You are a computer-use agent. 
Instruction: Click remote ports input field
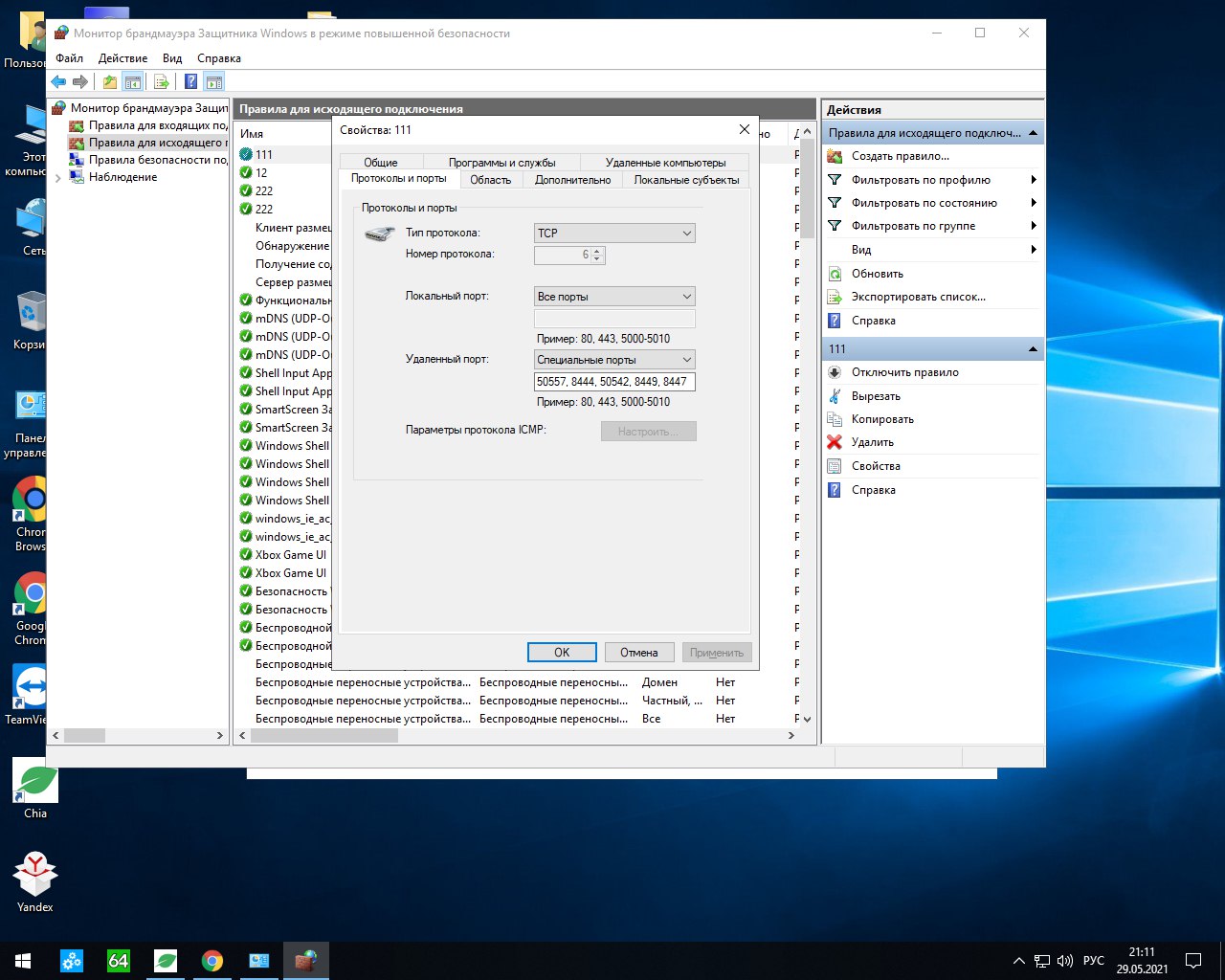click(x=614, y=381)
